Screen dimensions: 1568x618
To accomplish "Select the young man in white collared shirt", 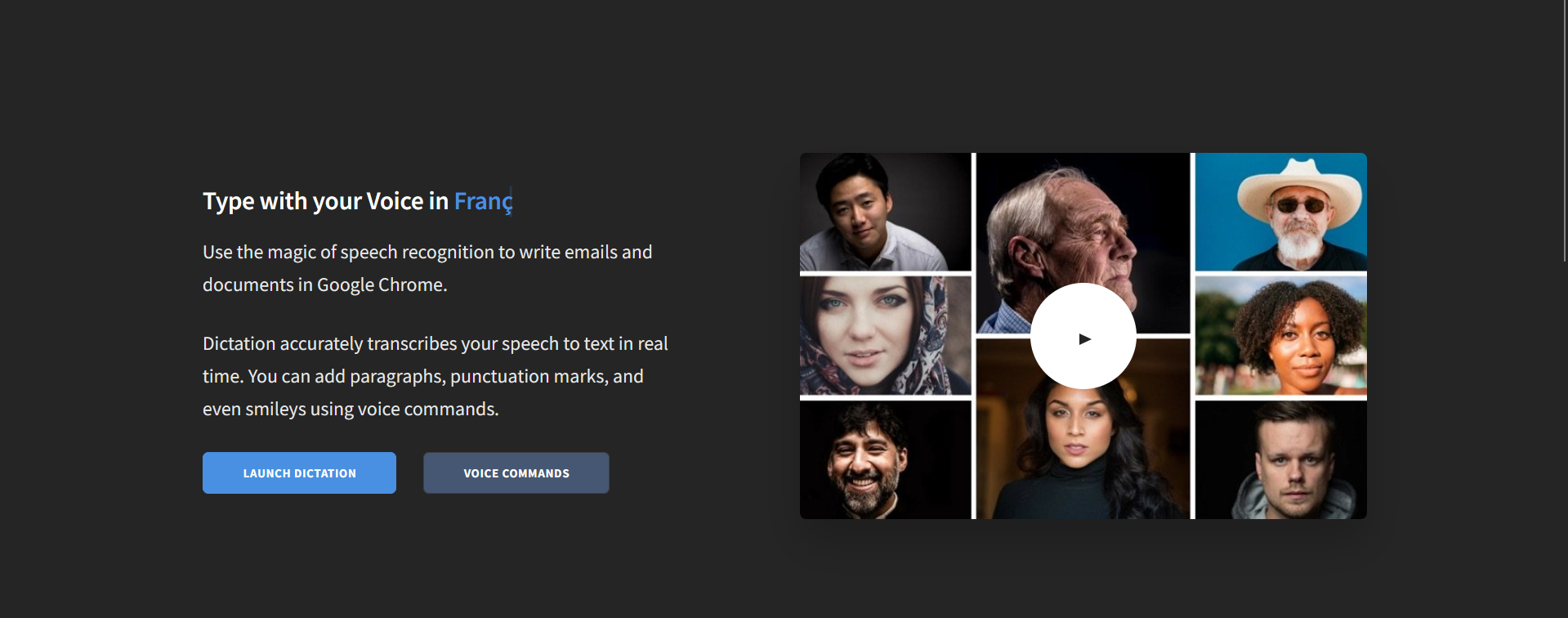I will [885, 212].
